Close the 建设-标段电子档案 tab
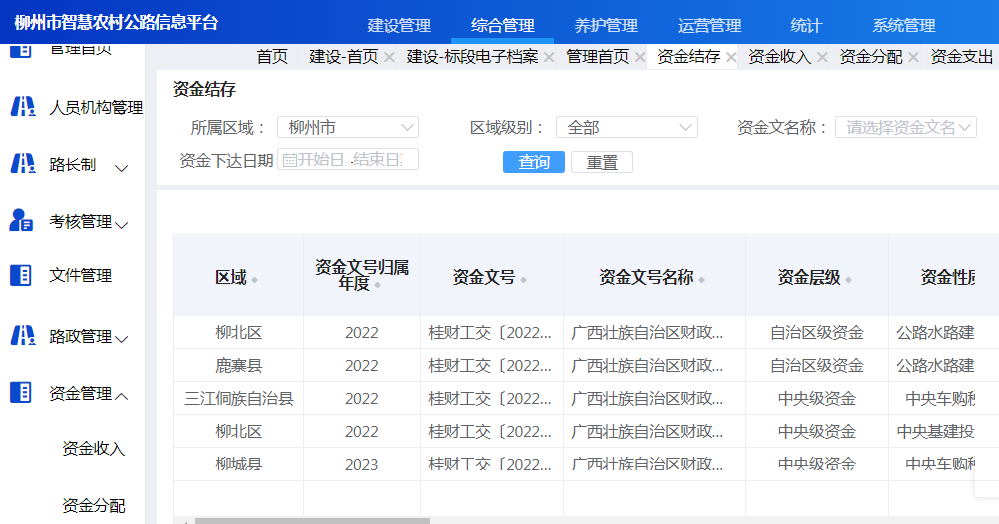The image size is (999, 524). pyautogui.click(x=549, y=58)
